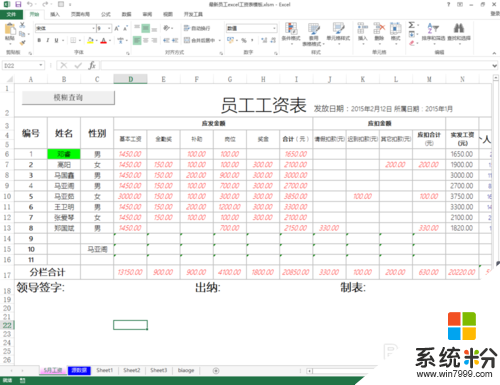500x385 pixels.
Task: Click the 登录 sign-in link
Action: click(495, 14)
